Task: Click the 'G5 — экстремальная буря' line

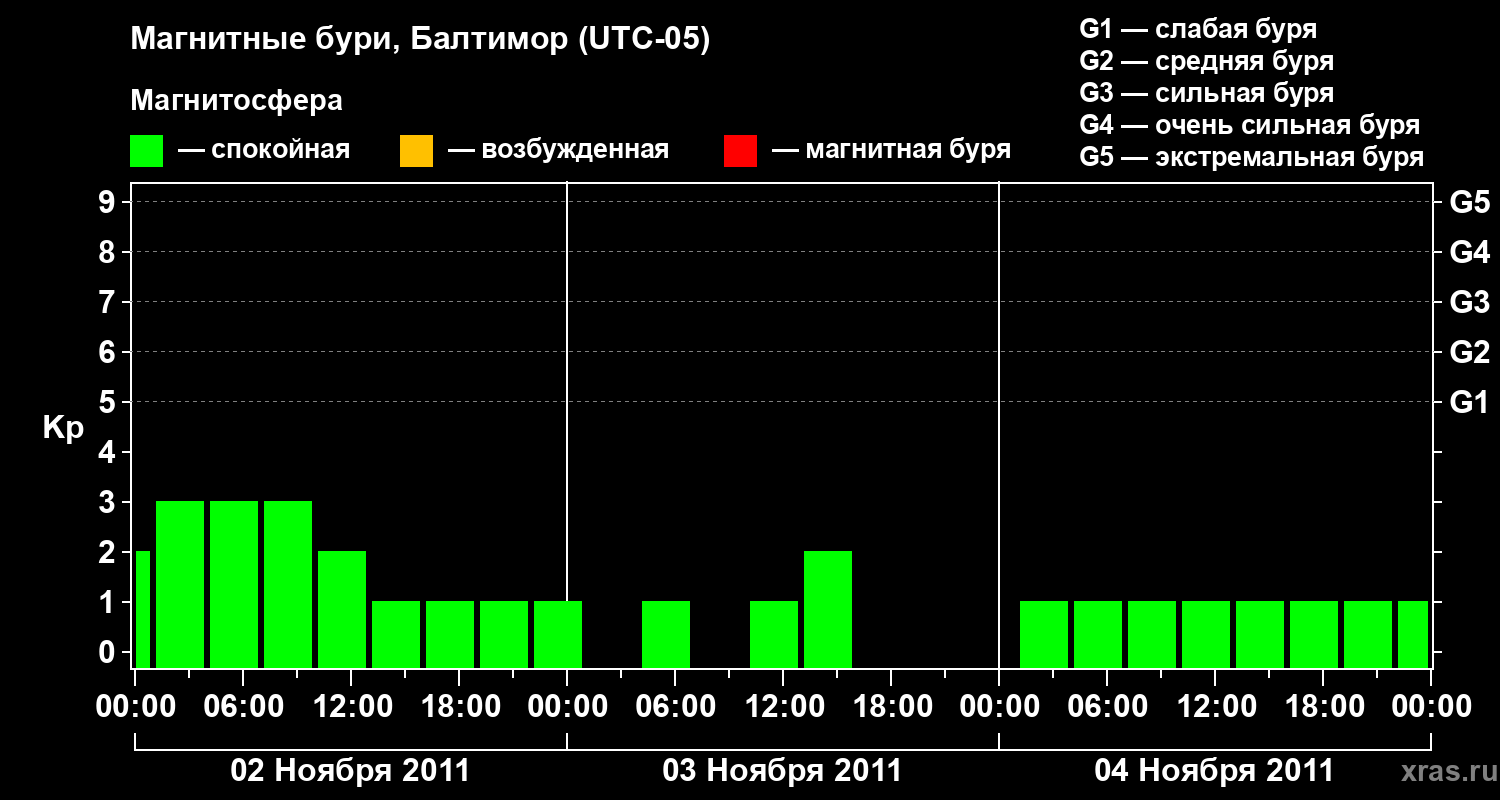Action: point(1251,158)
